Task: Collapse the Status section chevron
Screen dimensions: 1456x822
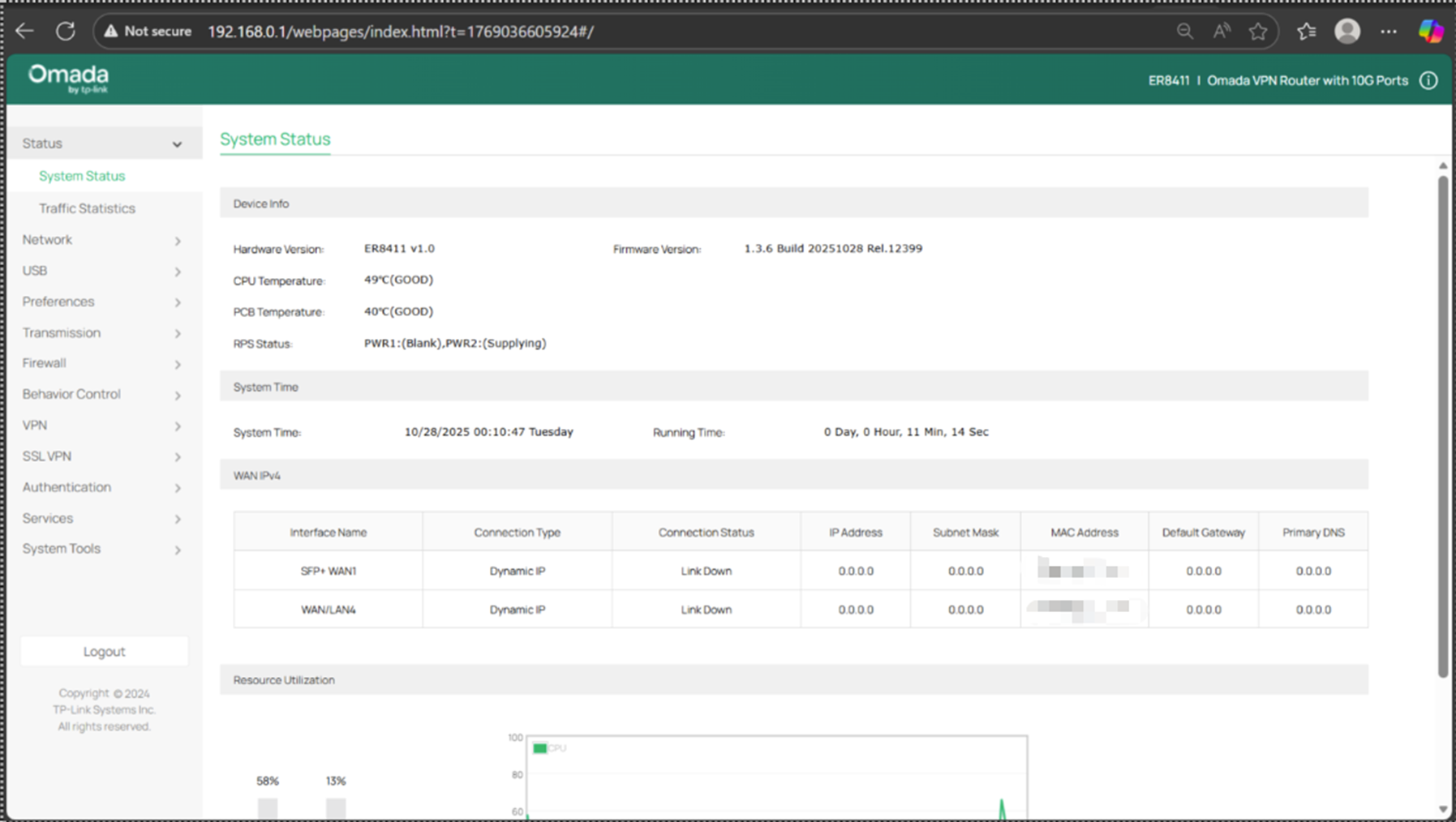Action: click(x=178, y=143)
